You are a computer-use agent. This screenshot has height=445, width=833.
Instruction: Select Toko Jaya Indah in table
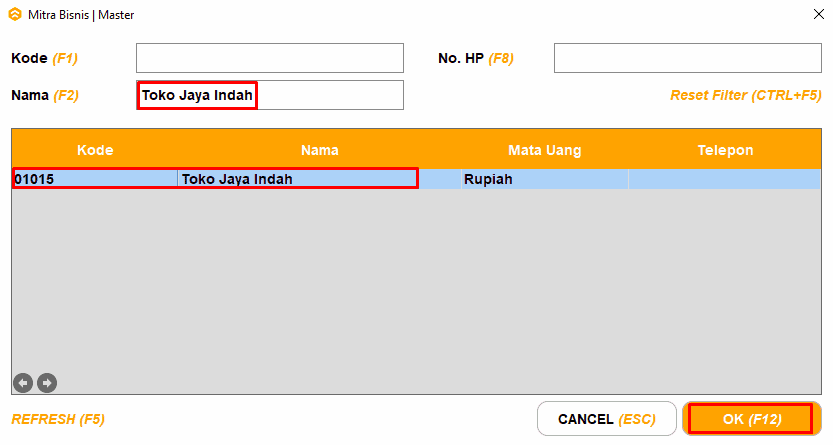319,179
